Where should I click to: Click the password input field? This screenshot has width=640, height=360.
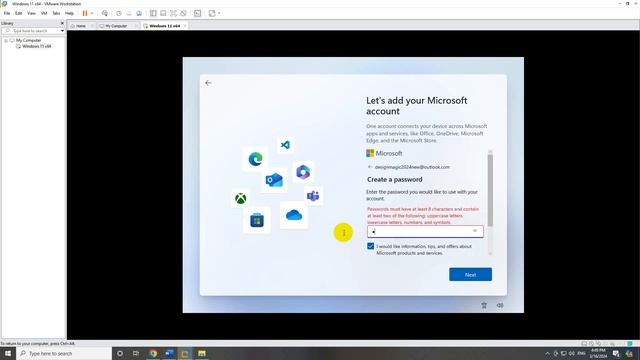(x=425, y=231)
